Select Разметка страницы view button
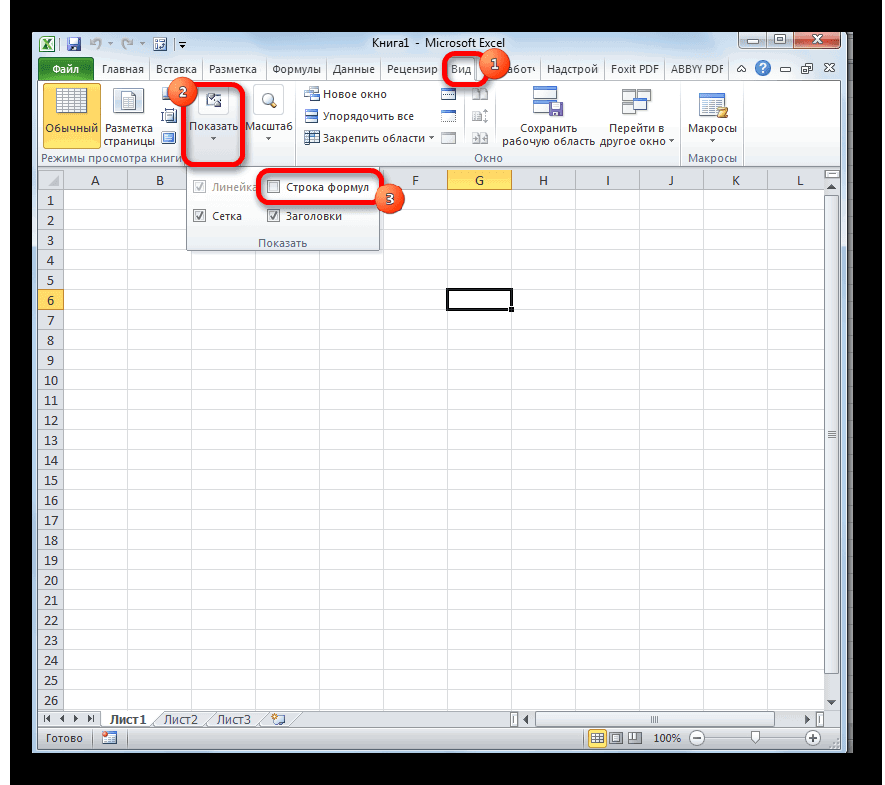Image resolution: width=885 pixels, height=785 pixels. 129,116
